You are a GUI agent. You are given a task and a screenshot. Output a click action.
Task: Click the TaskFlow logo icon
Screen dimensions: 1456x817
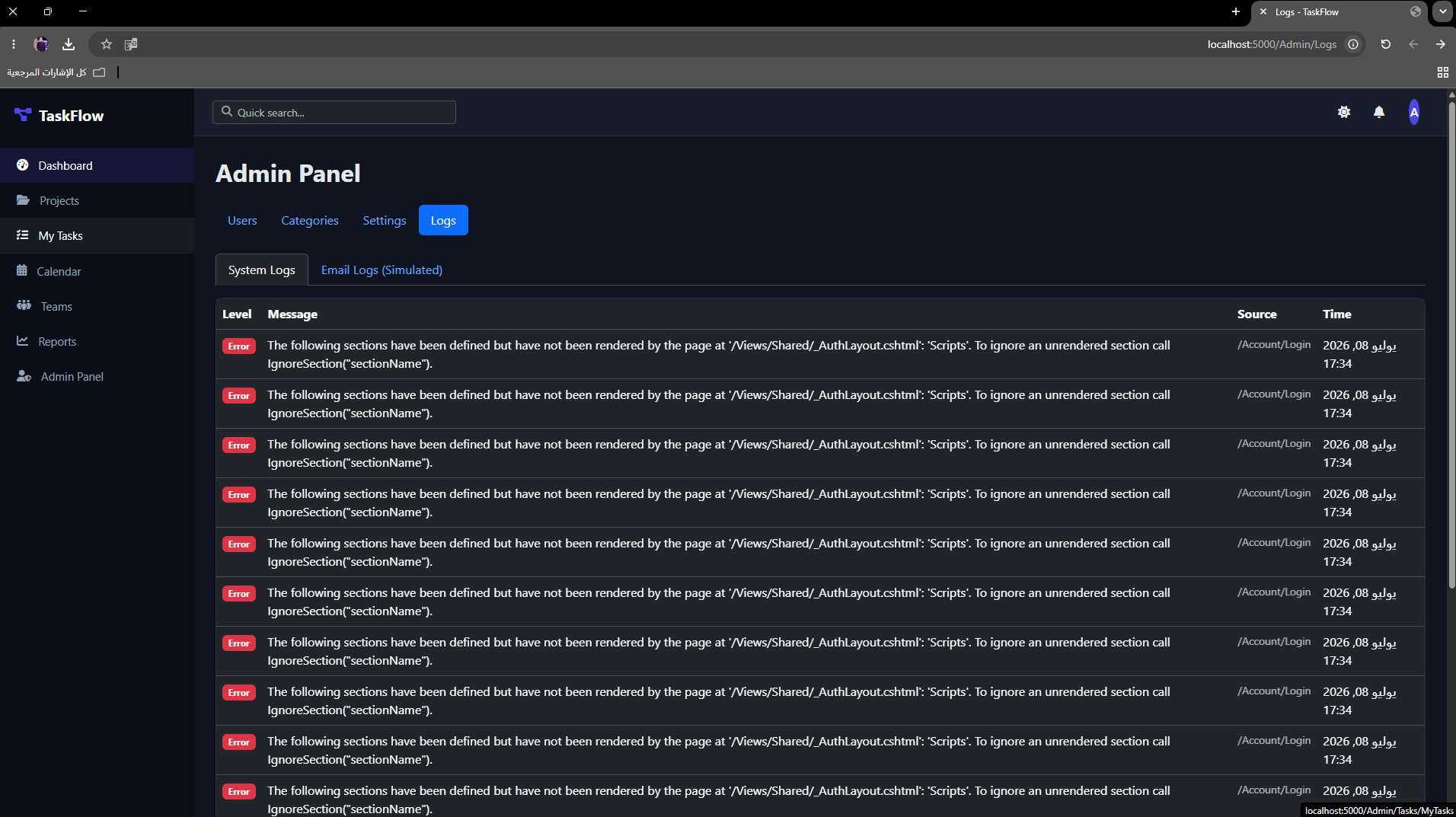click(23, 115)
